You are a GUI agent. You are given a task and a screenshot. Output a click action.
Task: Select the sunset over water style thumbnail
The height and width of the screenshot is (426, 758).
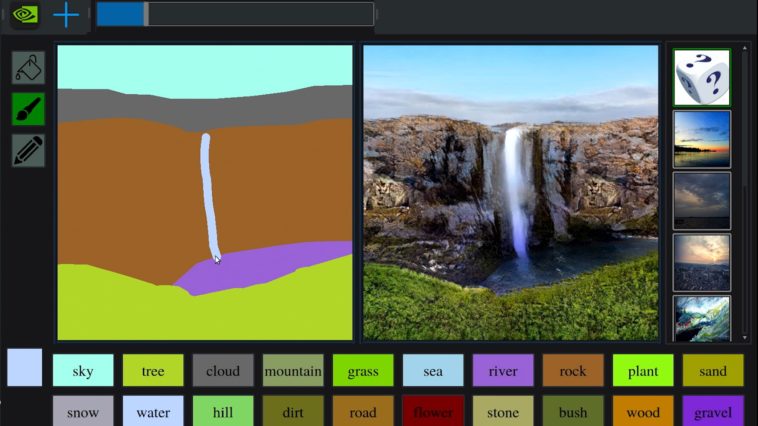coord(702,139)
